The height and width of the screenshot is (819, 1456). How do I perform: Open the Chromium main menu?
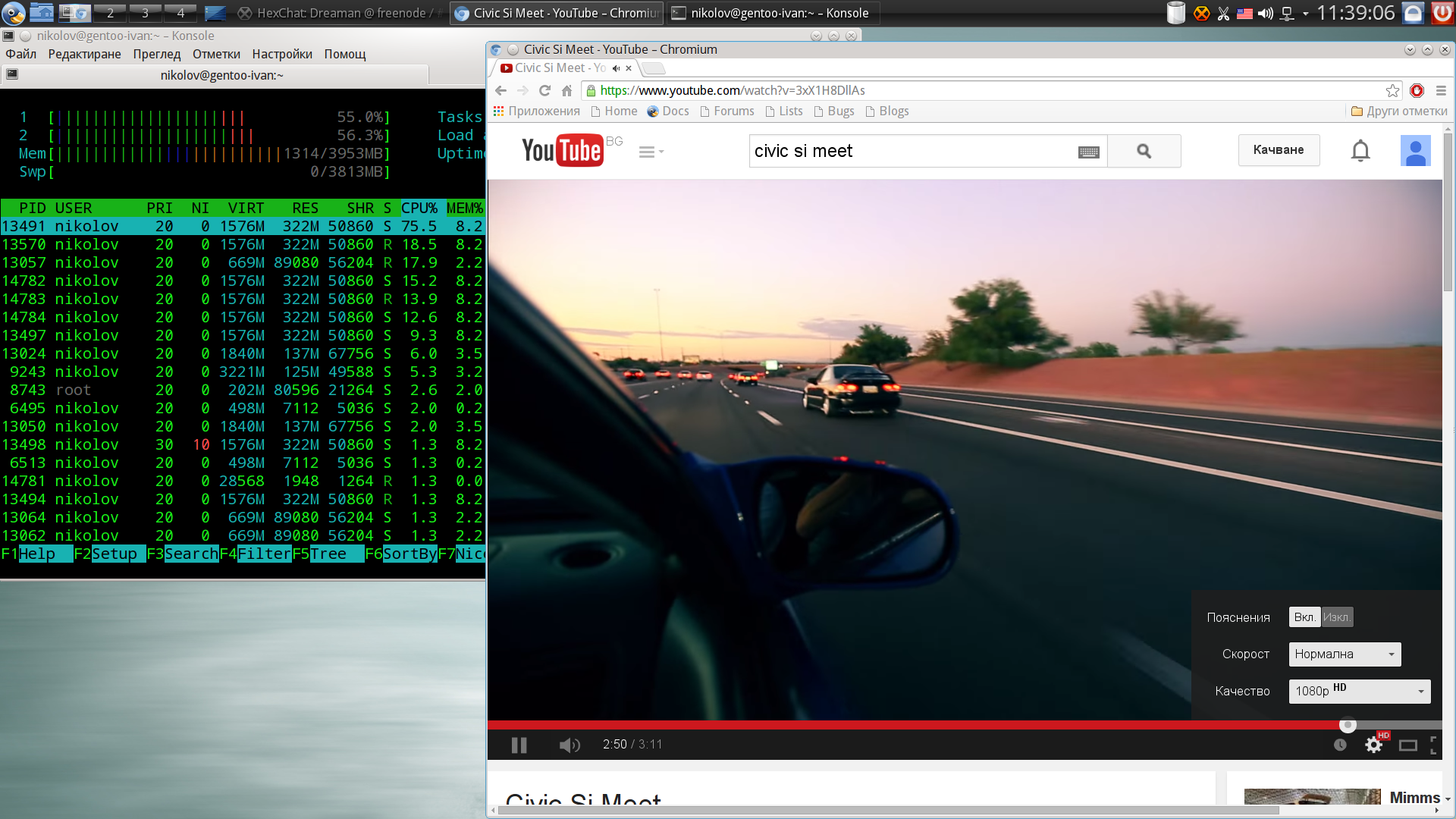(1441, 90)
